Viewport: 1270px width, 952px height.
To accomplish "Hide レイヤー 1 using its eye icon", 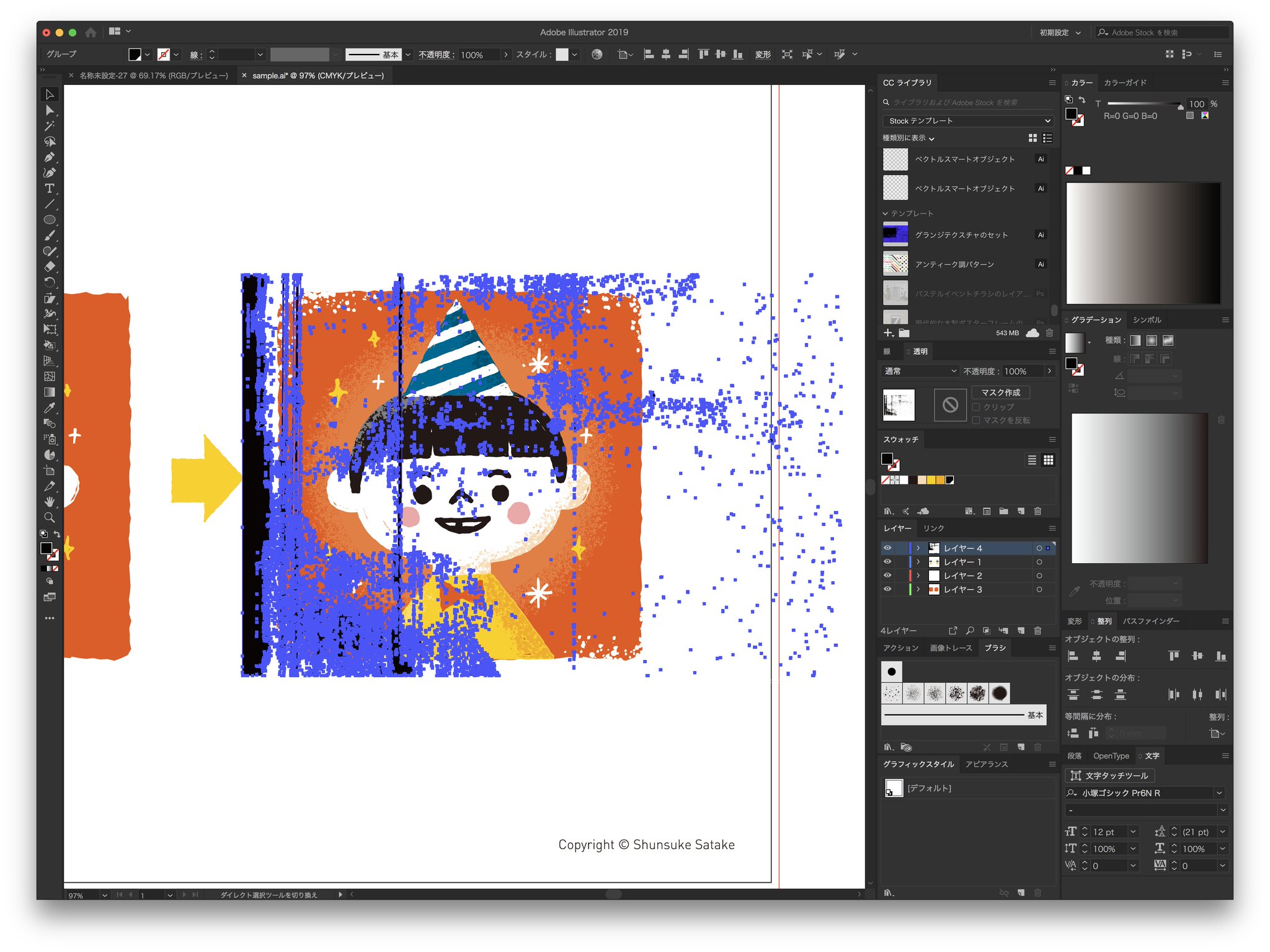I will coord(887,562).
